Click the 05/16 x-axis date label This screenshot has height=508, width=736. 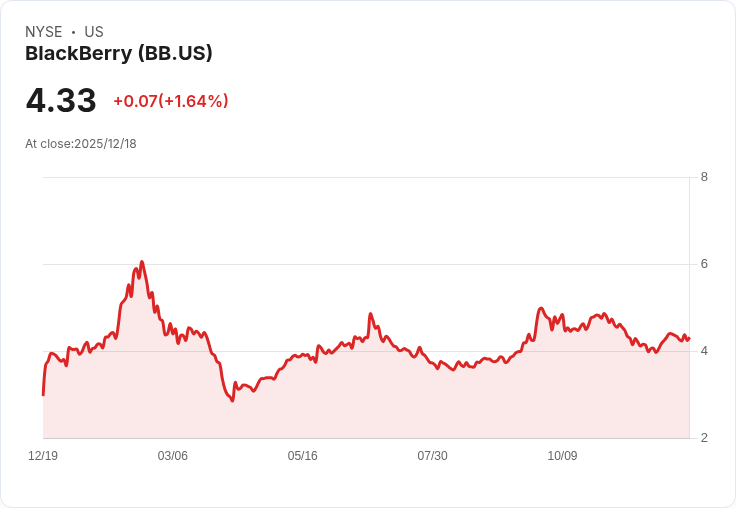pos(303,456)
